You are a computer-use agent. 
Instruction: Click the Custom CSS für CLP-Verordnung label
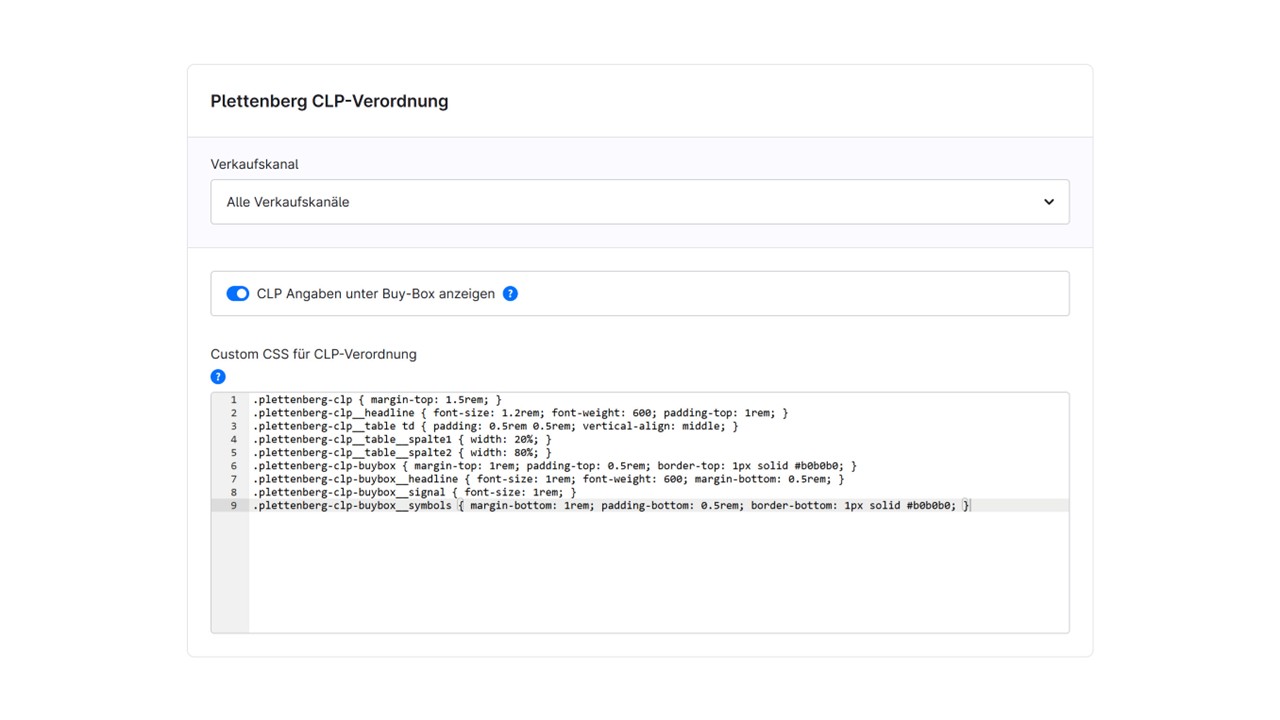pos(313,354)
